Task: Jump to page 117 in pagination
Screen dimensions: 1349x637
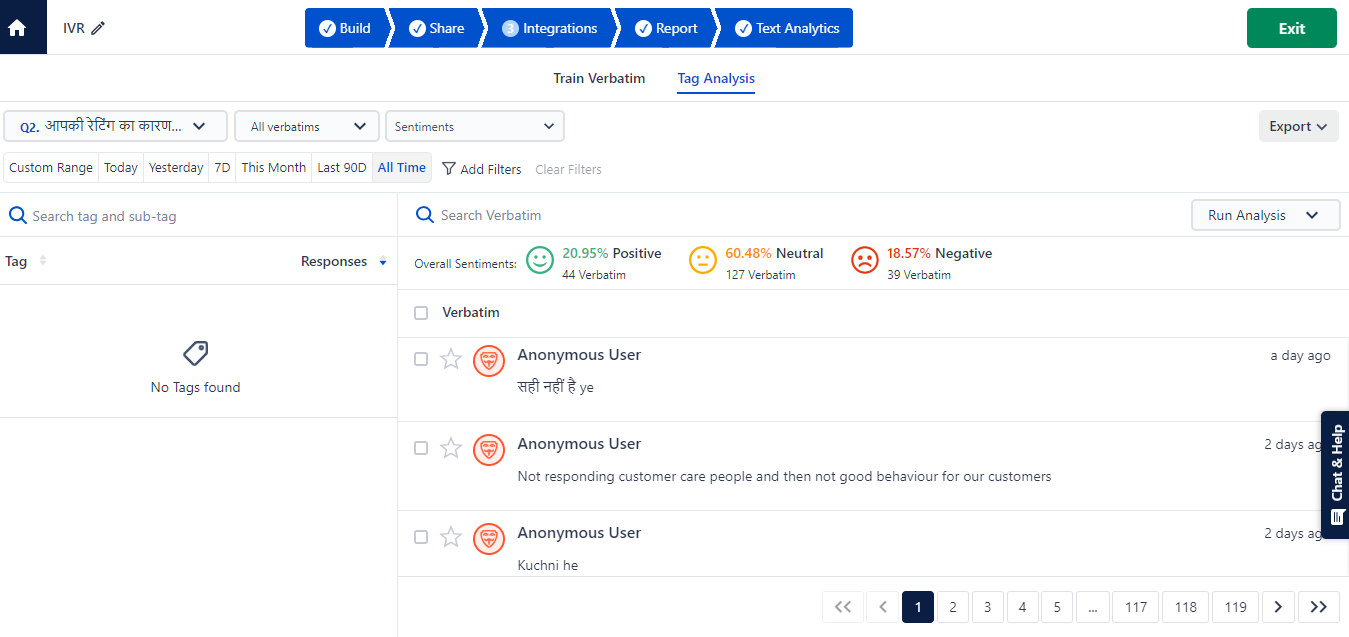Action: click(1135, 607)
